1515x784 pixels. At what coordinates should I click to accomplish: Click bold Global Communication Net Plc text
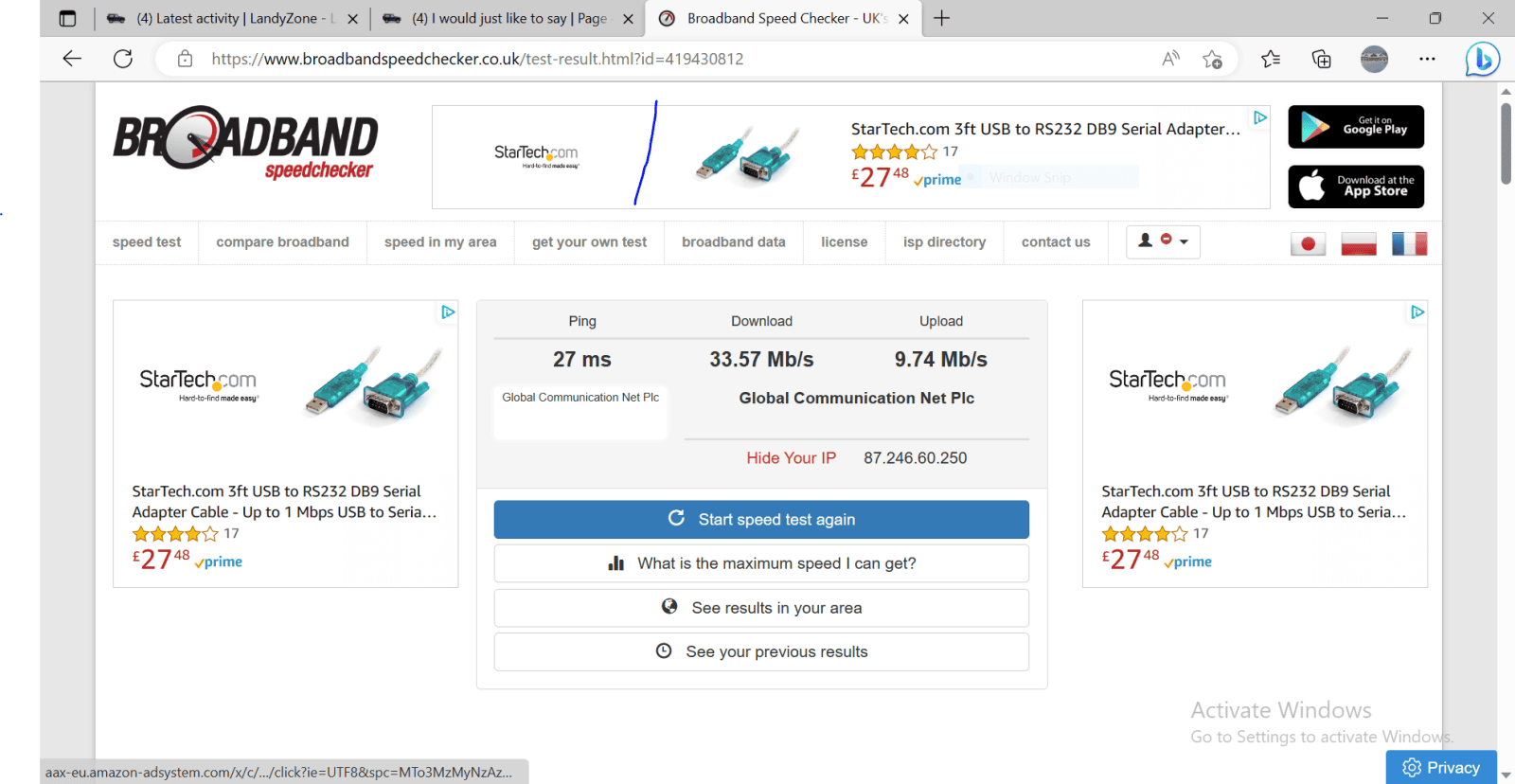click(x=857, y=399)
